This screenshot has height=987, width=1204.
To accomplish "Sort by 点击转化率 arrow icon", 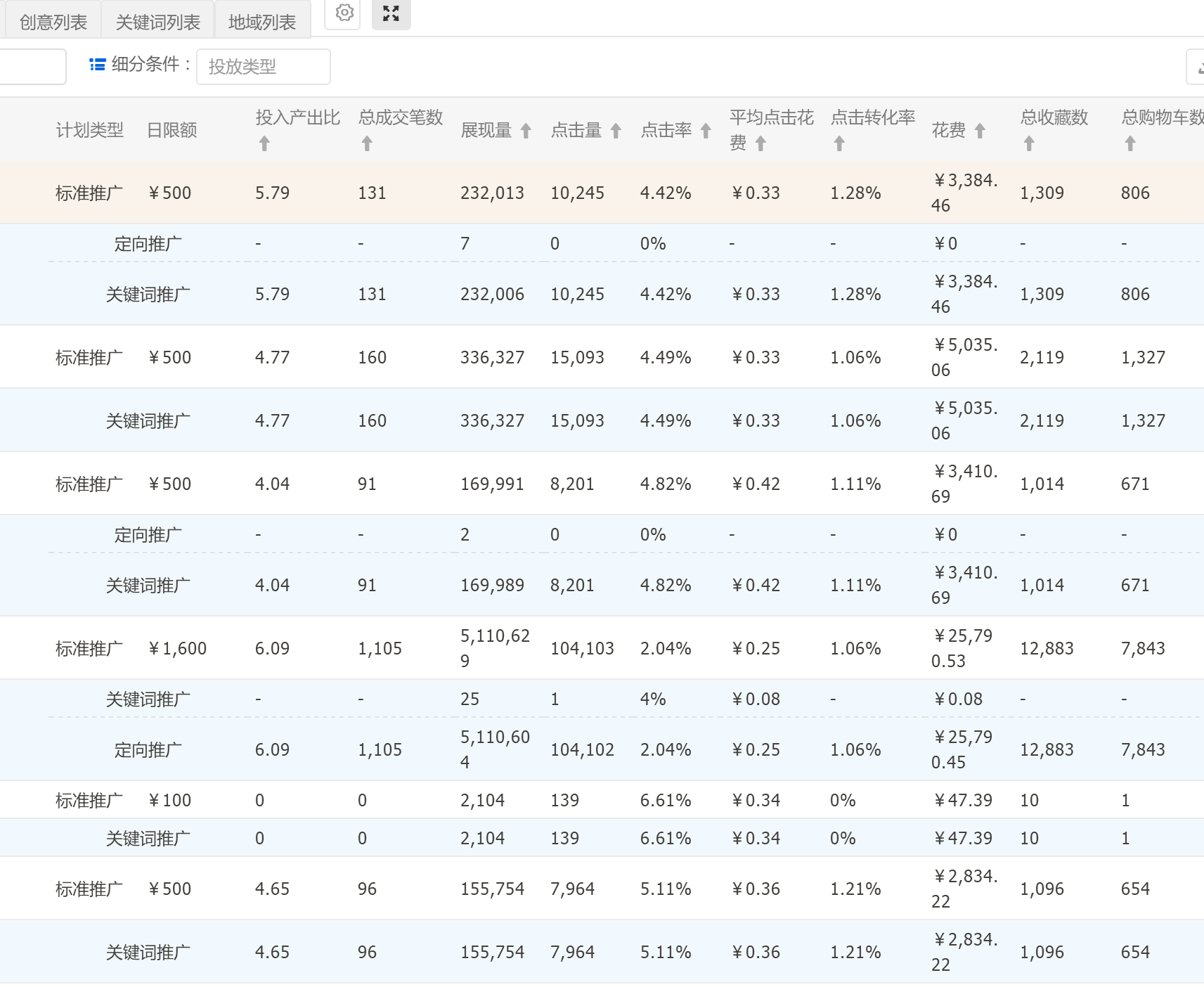I will [839, 143].
